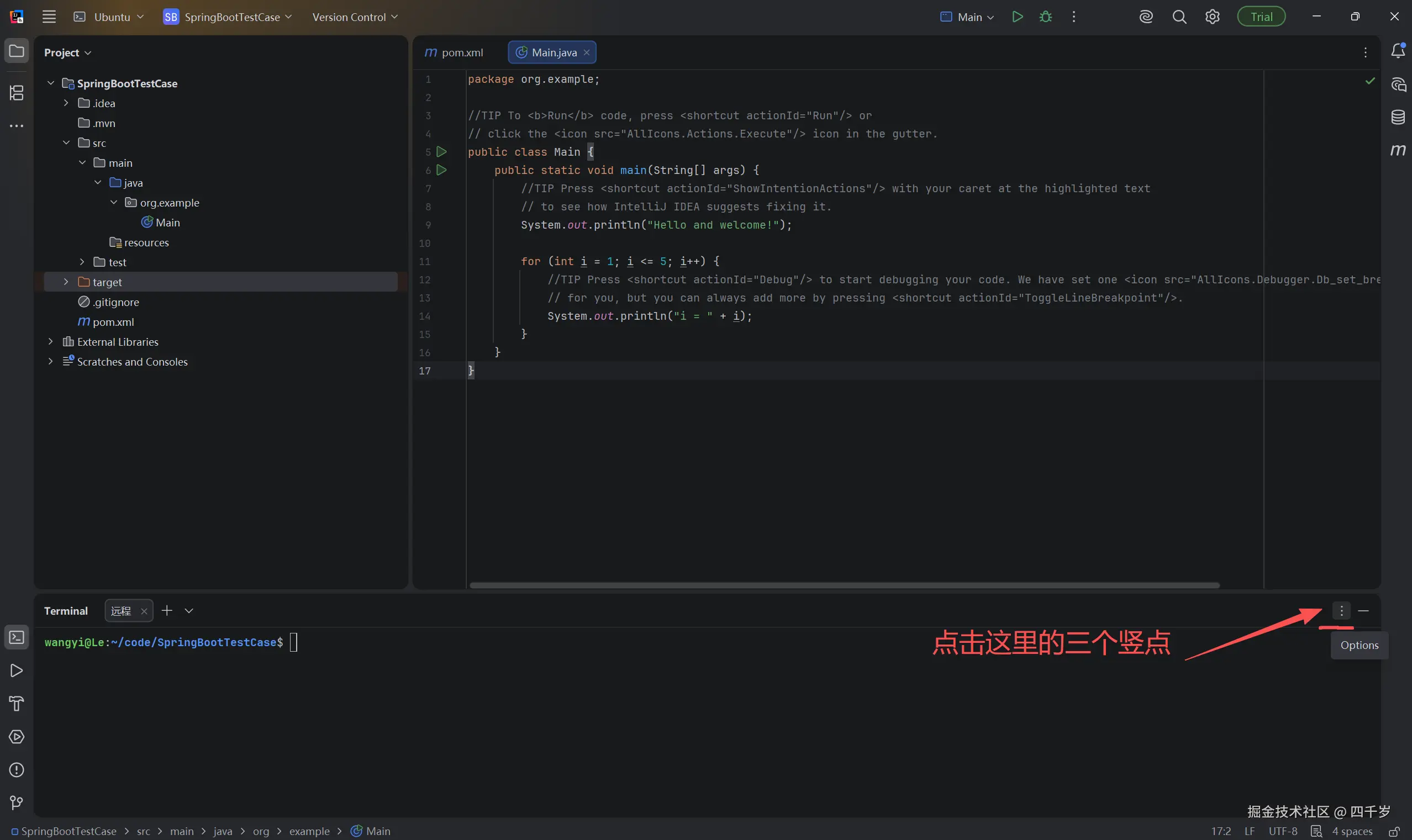Click terminal Options three-dot button
Viewport: 1412px width, 840px height.
click(1341, 611)
